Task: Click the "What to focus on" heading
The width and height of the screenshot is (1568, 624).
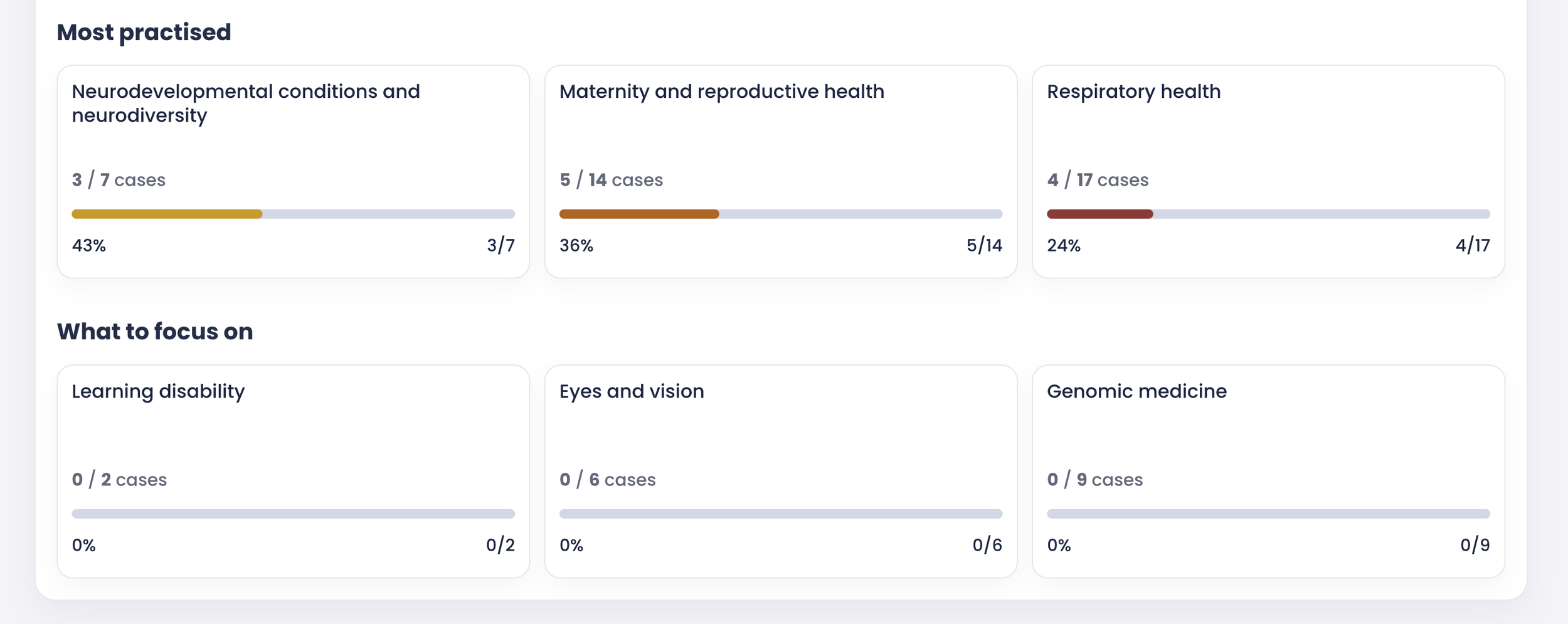Action: [x=155, y=331]
